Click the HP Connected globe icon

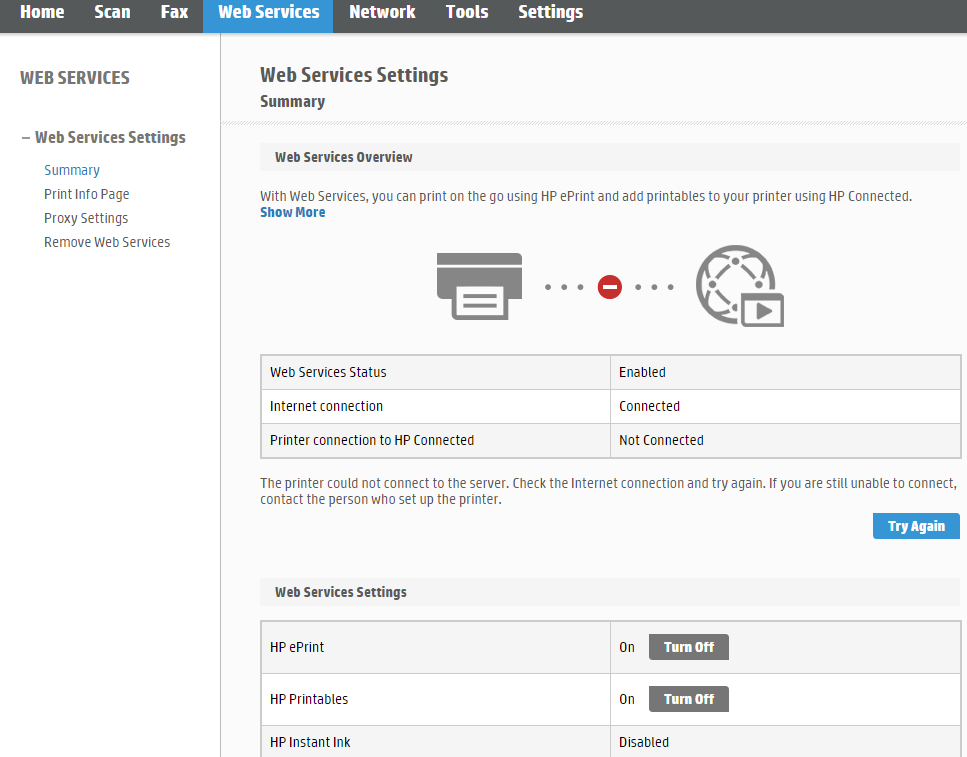click(x=739, y=287)
